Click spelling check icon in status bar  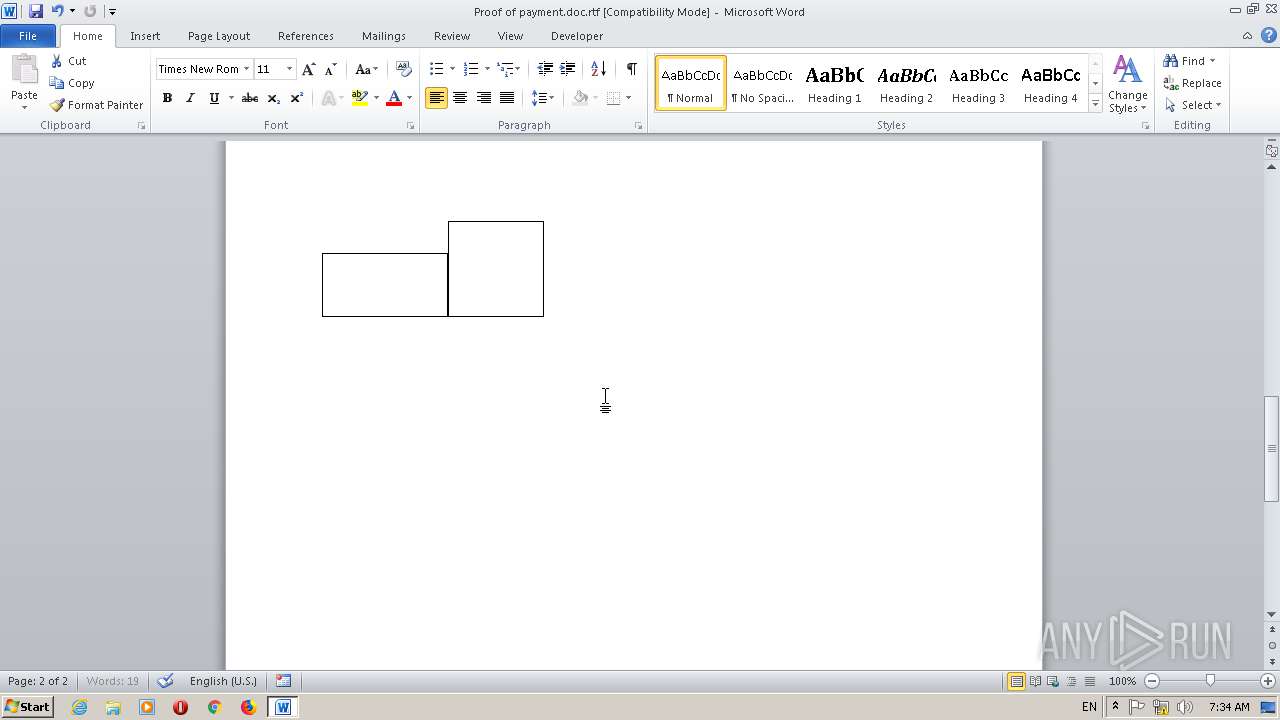pos(166,681)
